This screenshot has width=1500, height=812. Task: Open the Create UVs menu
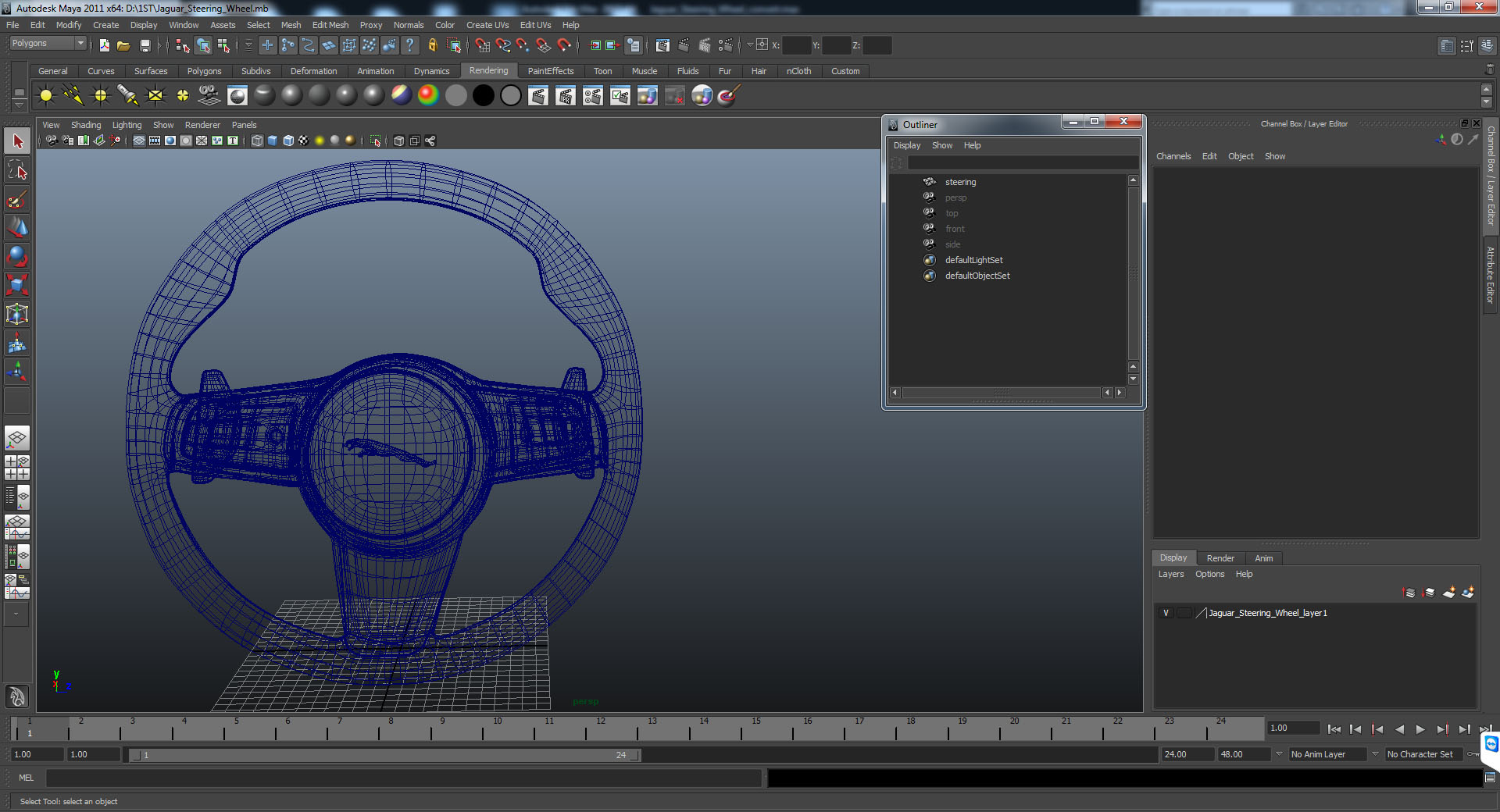pyautogui.click(x=487, y=25)
